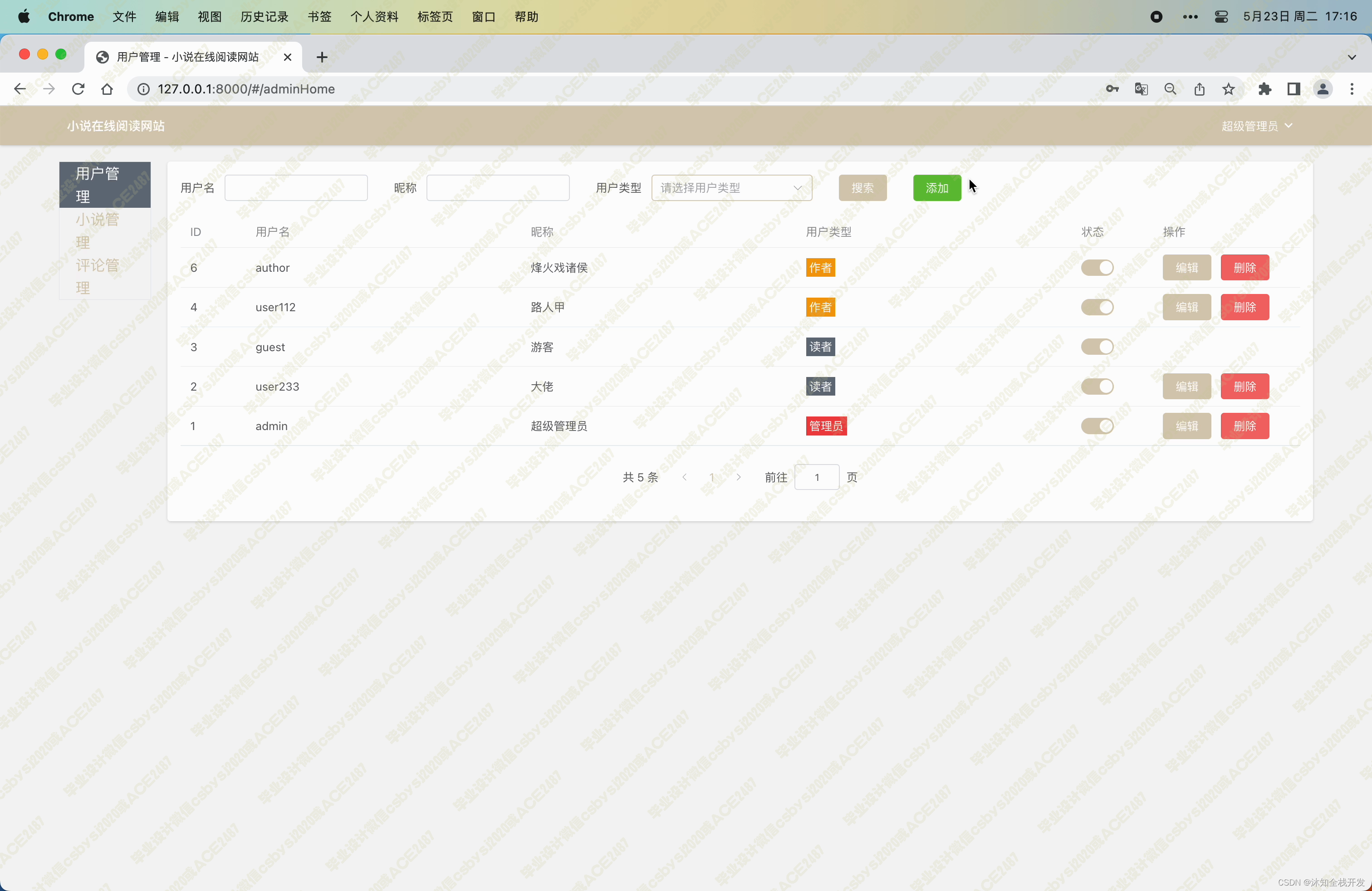Screen dimensions: 1372x891
Task: Expand the 超级管理员 account dropdown
Action: click(1257, 126)
